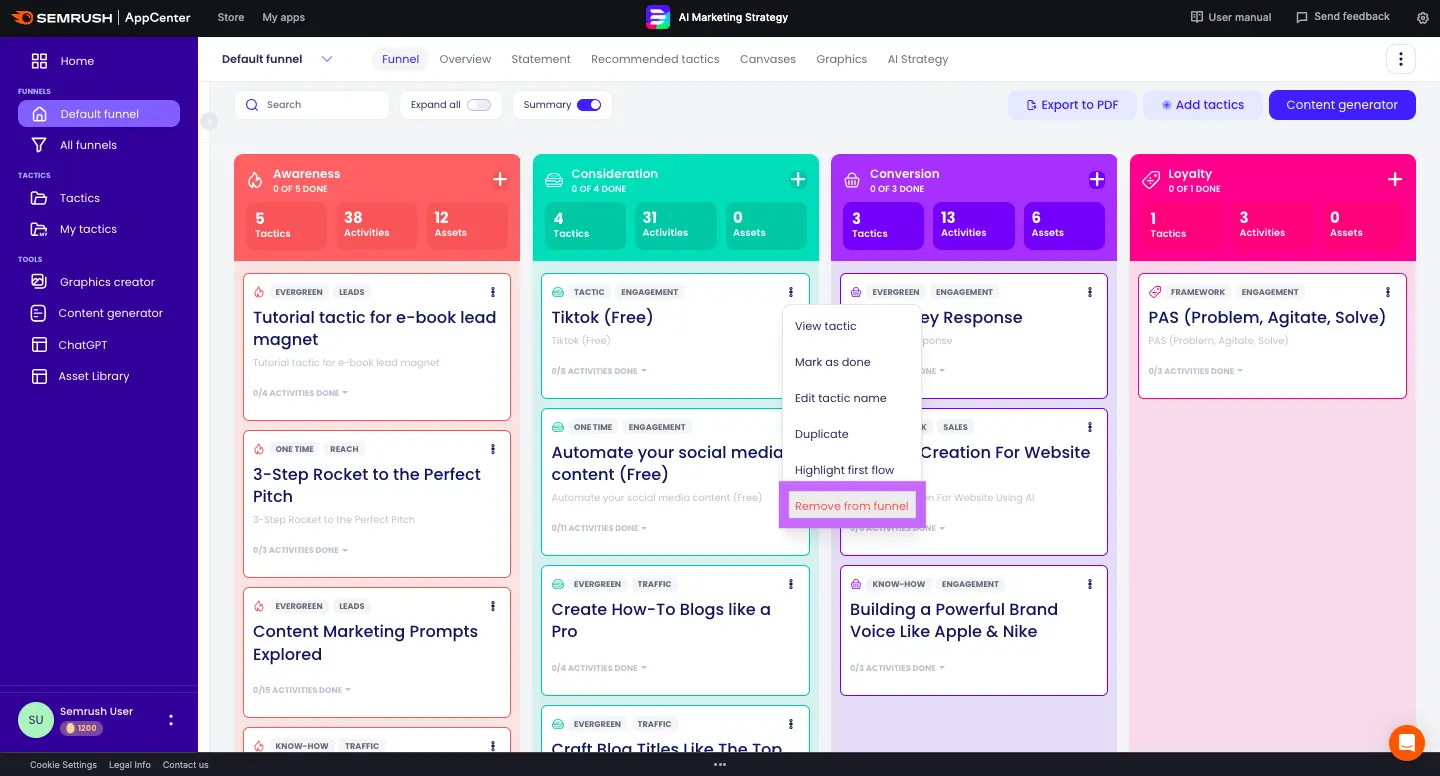The width and height of the screenshot is (1440, 776).
Task: Turn off the Summary toggle
Action: pos(589,105)
